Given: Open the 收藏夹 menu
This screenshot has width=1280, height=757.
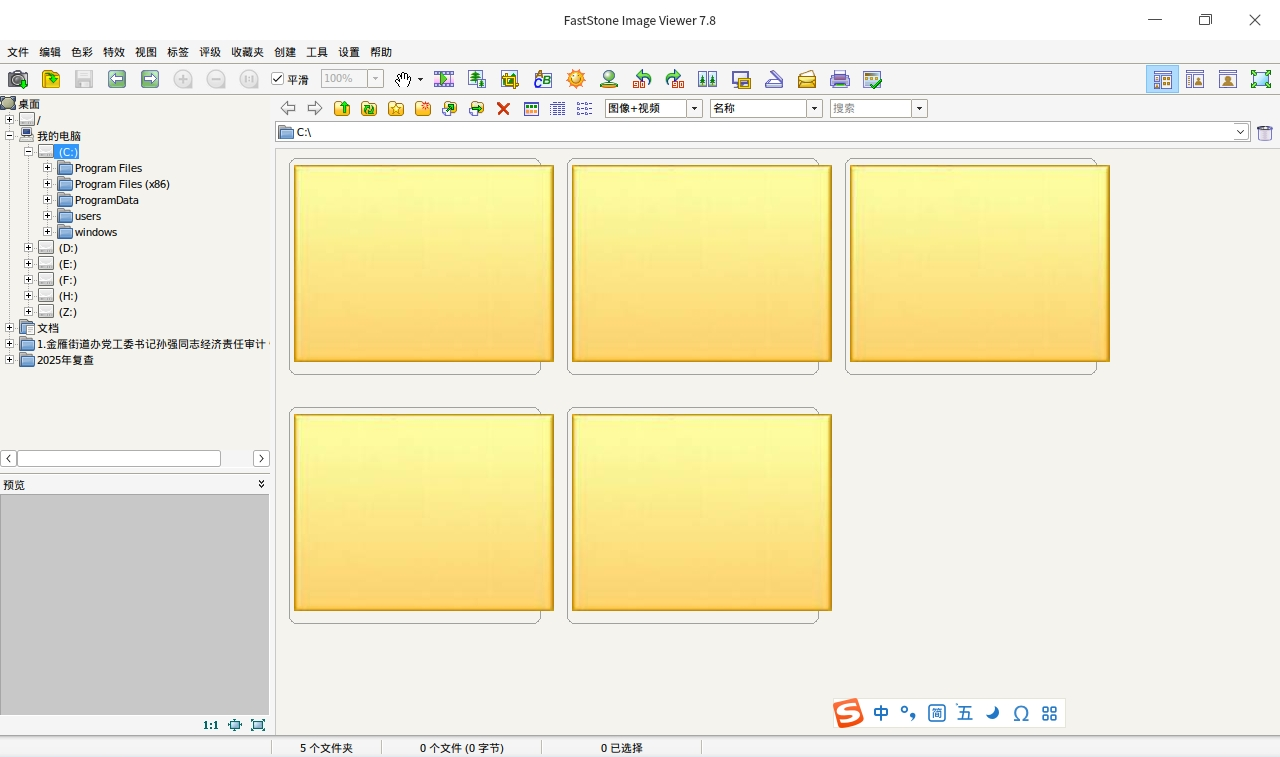Looking at the screenshot, I should 248,52.
